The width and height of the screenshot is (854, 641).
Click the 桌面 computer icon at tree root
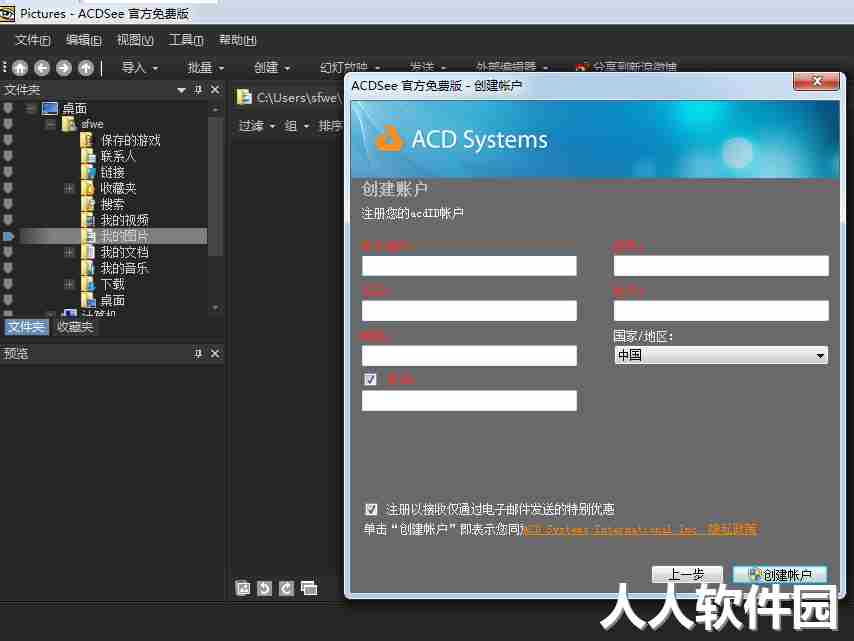click(50, 108)
